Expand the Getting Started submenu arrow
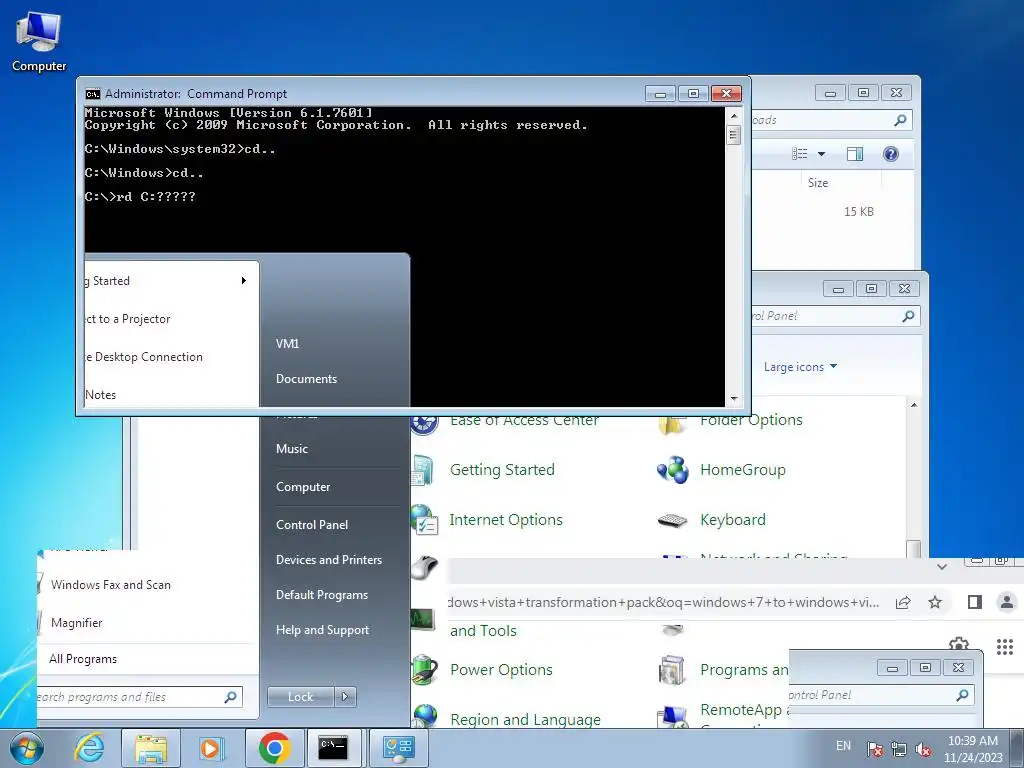Screen dimensions: 1024x768 point(244,281)
